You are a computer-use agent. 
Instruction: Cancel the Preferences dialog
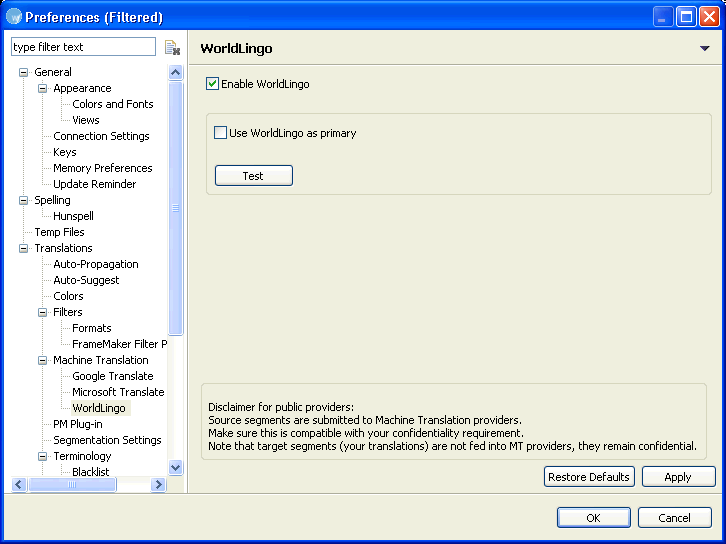(x=675, y=518)
